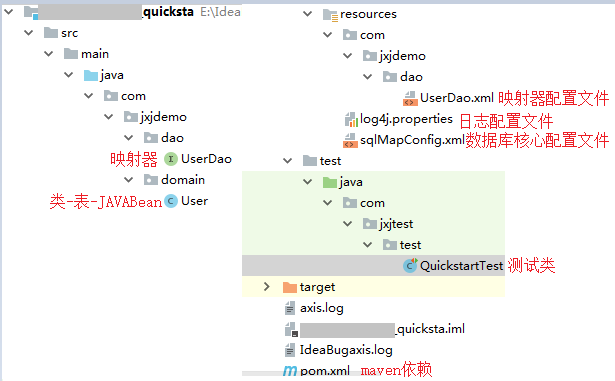This screenshot has width=615, height=381.
Task: Click the domain package folder icon
Action: 151,180
